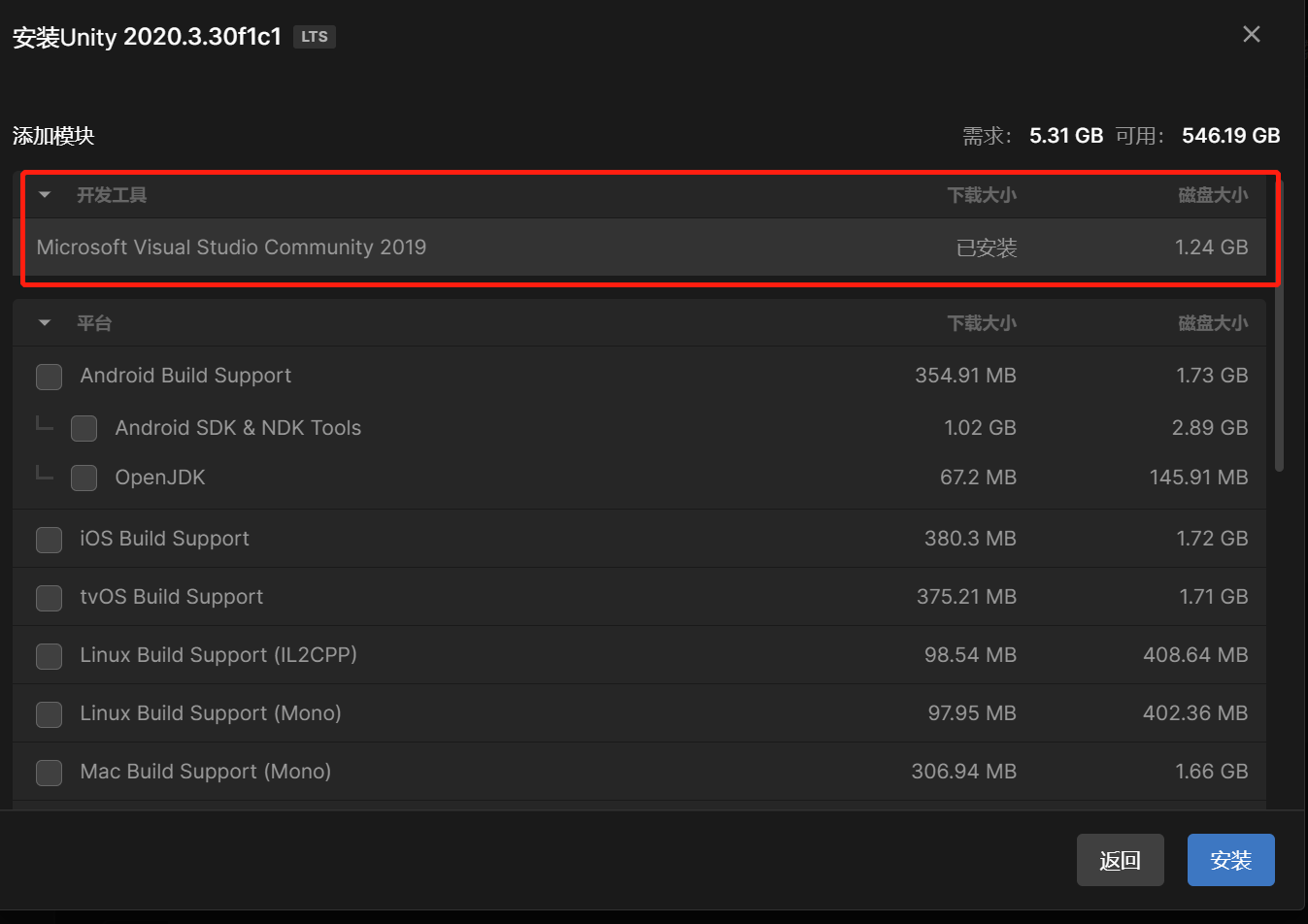This screenshot has width=1308, height=924.
Task: Select Microsoft Visual Studio Community 2019 row
Action: pyautogui.click(x=231, y=247)
